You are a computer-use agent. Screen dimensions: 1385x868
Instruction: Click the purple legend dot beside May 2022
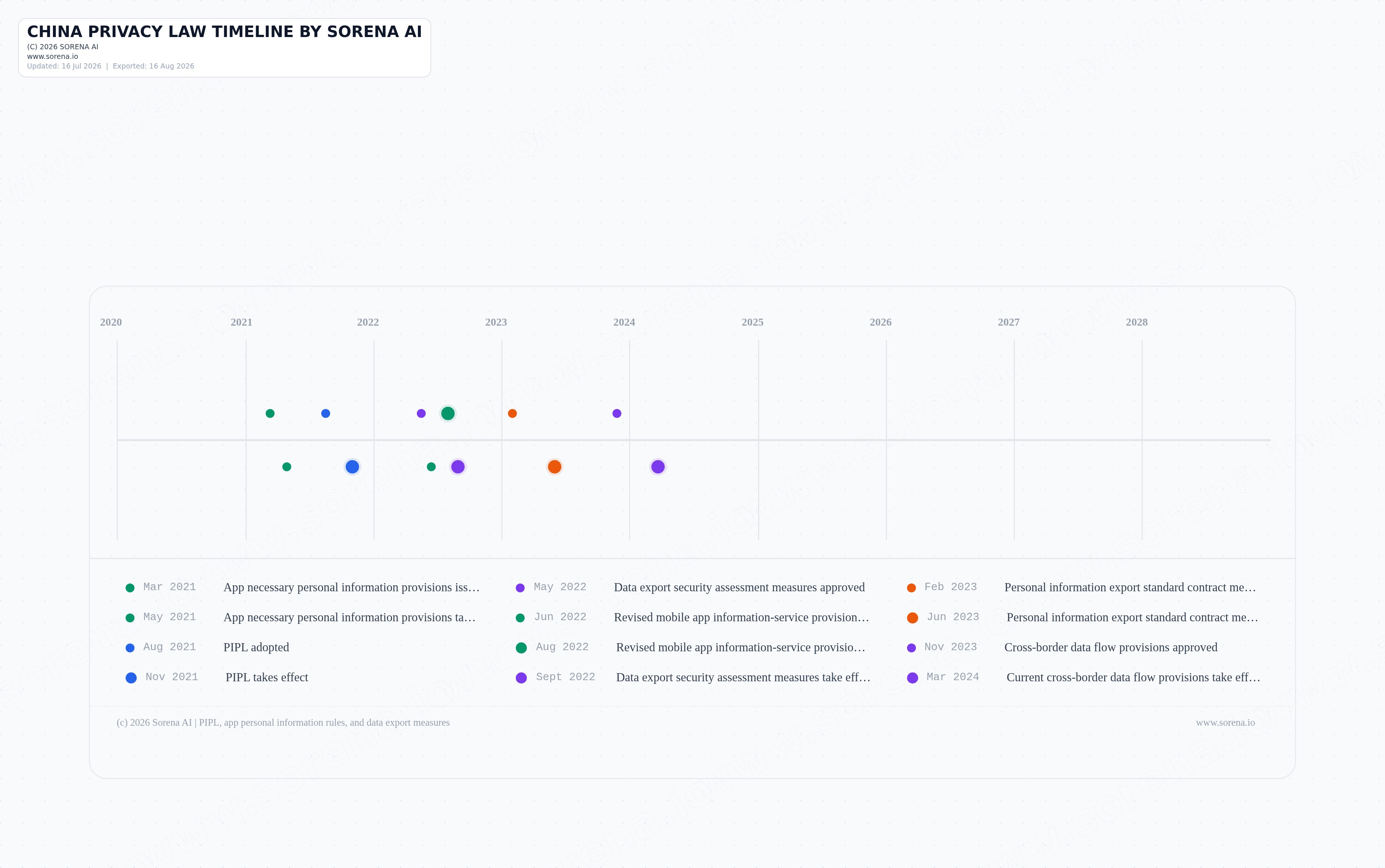tap(521, 588)
